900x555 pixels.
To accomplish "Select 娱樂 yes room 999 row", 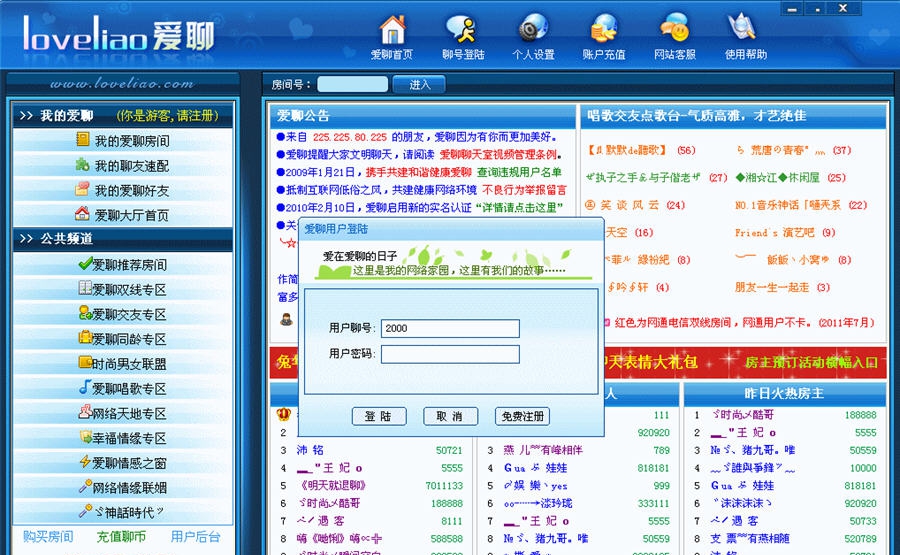I will 577,486.
